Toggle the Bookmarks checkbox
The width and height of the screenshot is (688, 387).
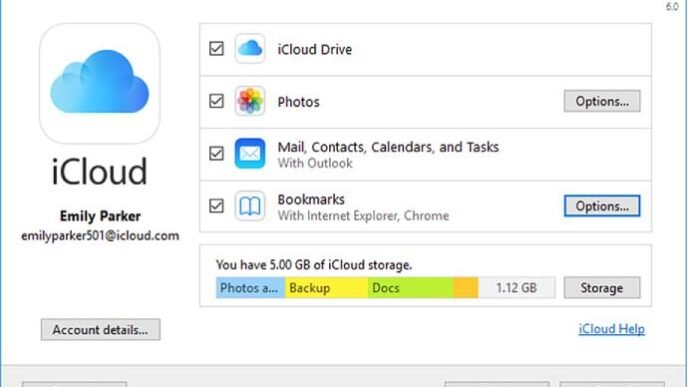216,206
